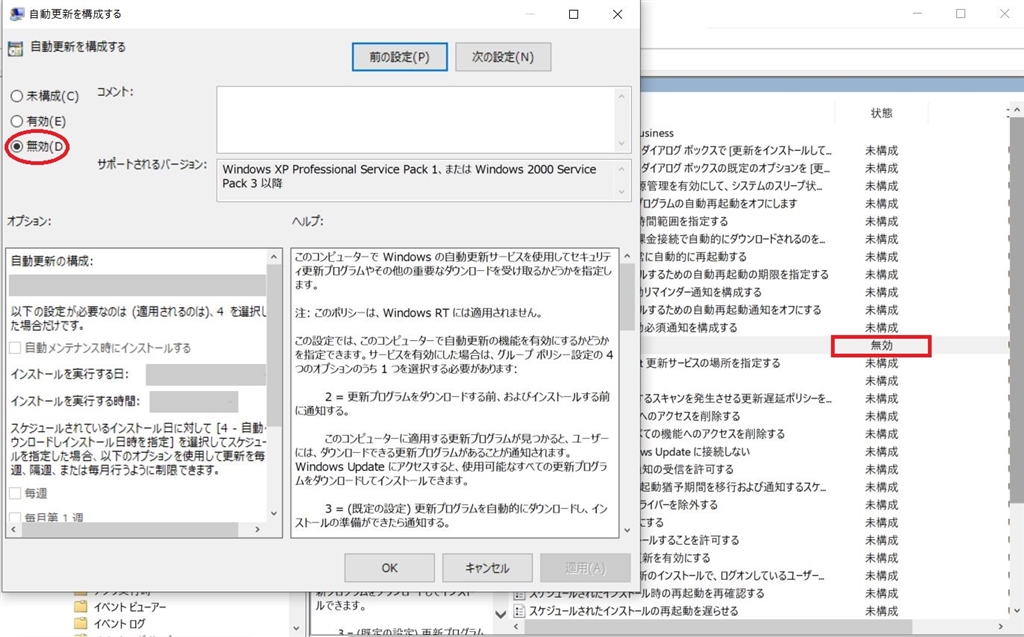Click background description pane down chevron
The width and height of the screenshot is (1024, 637).
pyautogui.click(x=500, y=613)
